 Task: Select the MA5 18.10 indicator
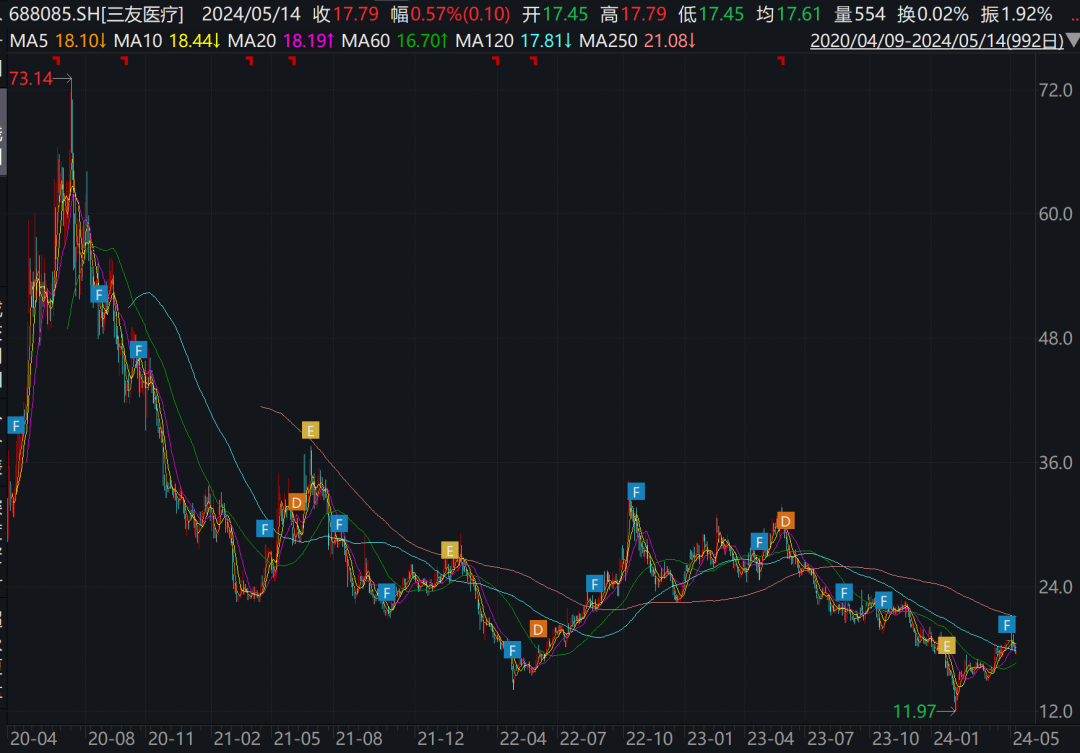point(58,41)
